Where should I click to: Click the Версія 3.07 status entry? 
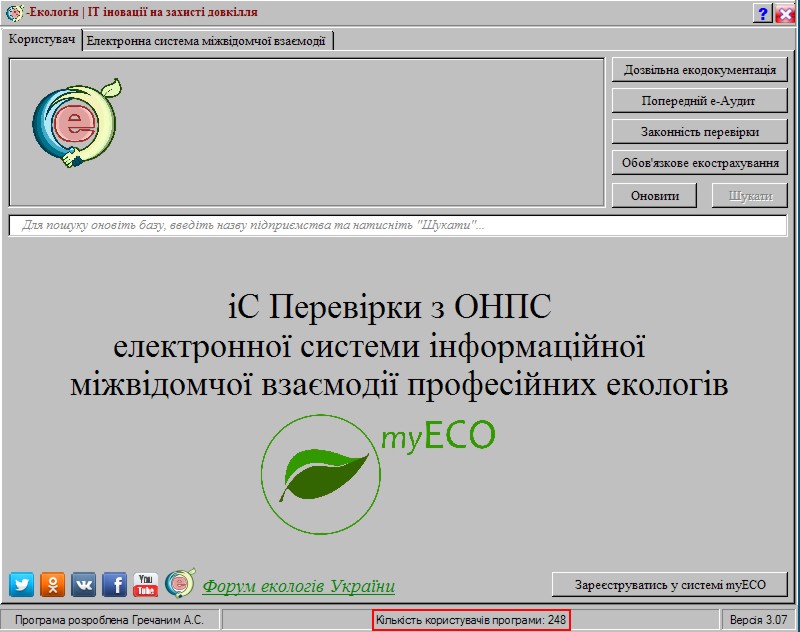(759, 620)
